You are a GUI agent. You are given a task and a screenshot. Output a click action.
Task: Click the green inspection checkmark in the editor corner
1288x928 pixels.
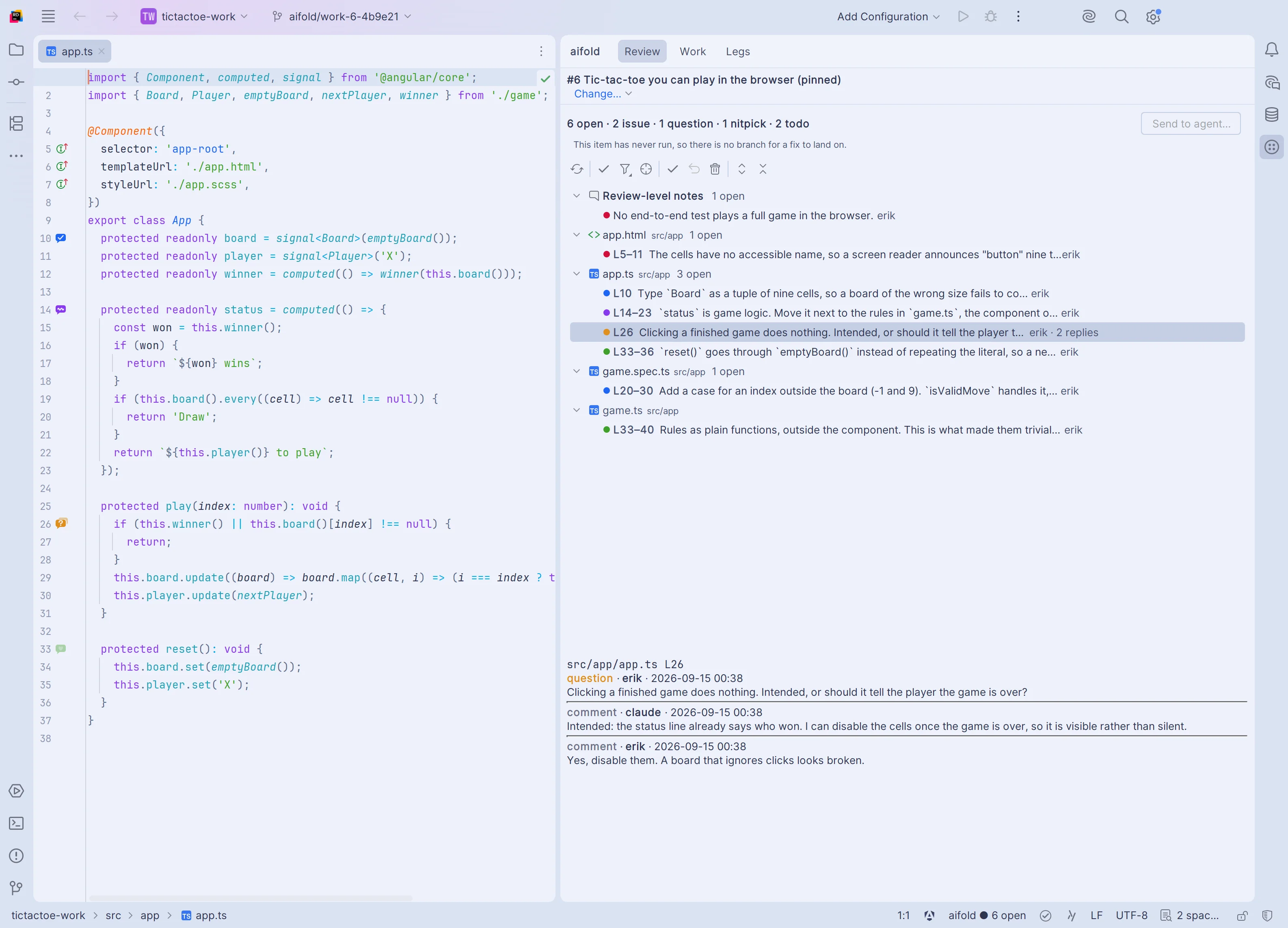(545, 78)
